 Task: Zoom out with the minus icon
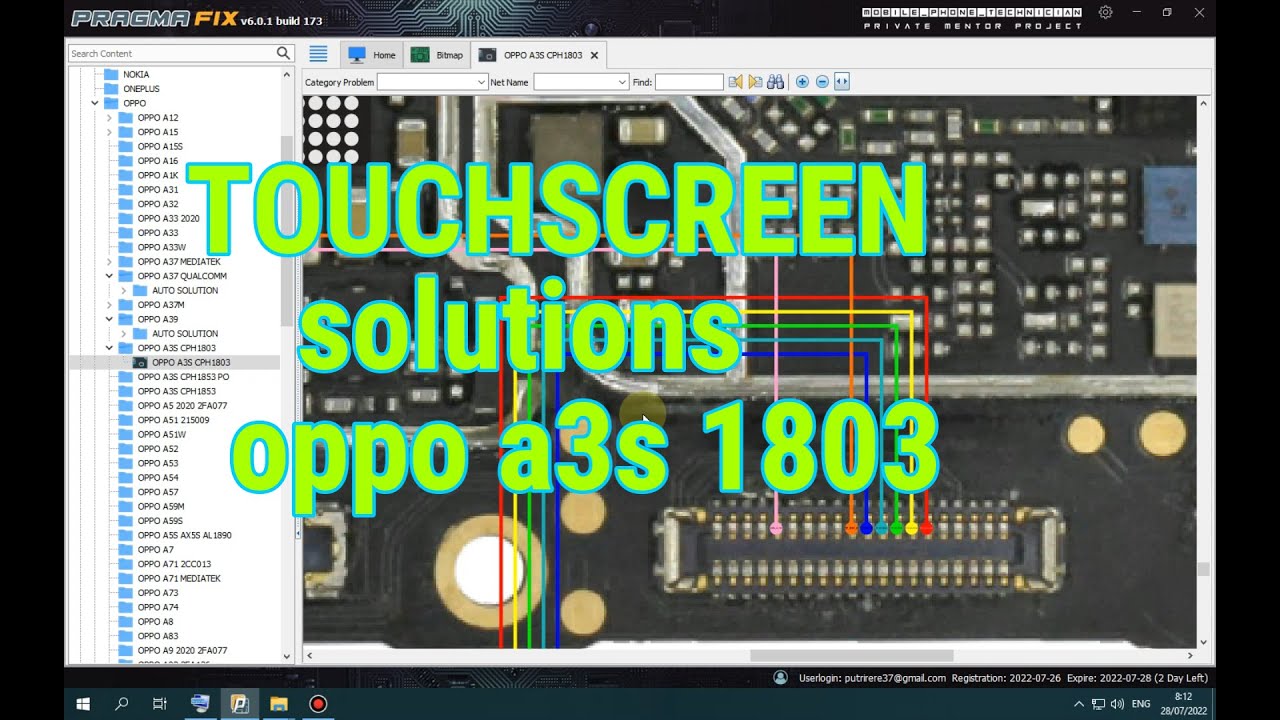(x=822, y=82)
